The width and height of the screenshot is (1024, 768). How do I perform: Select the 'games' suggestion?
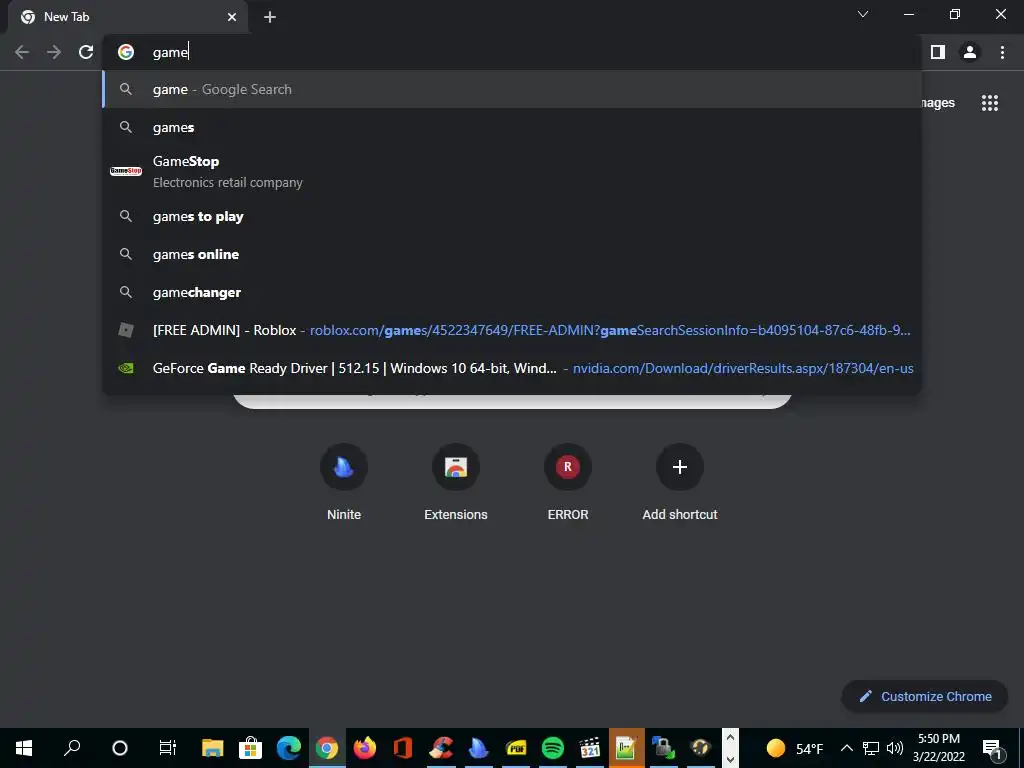click(513, 127)
